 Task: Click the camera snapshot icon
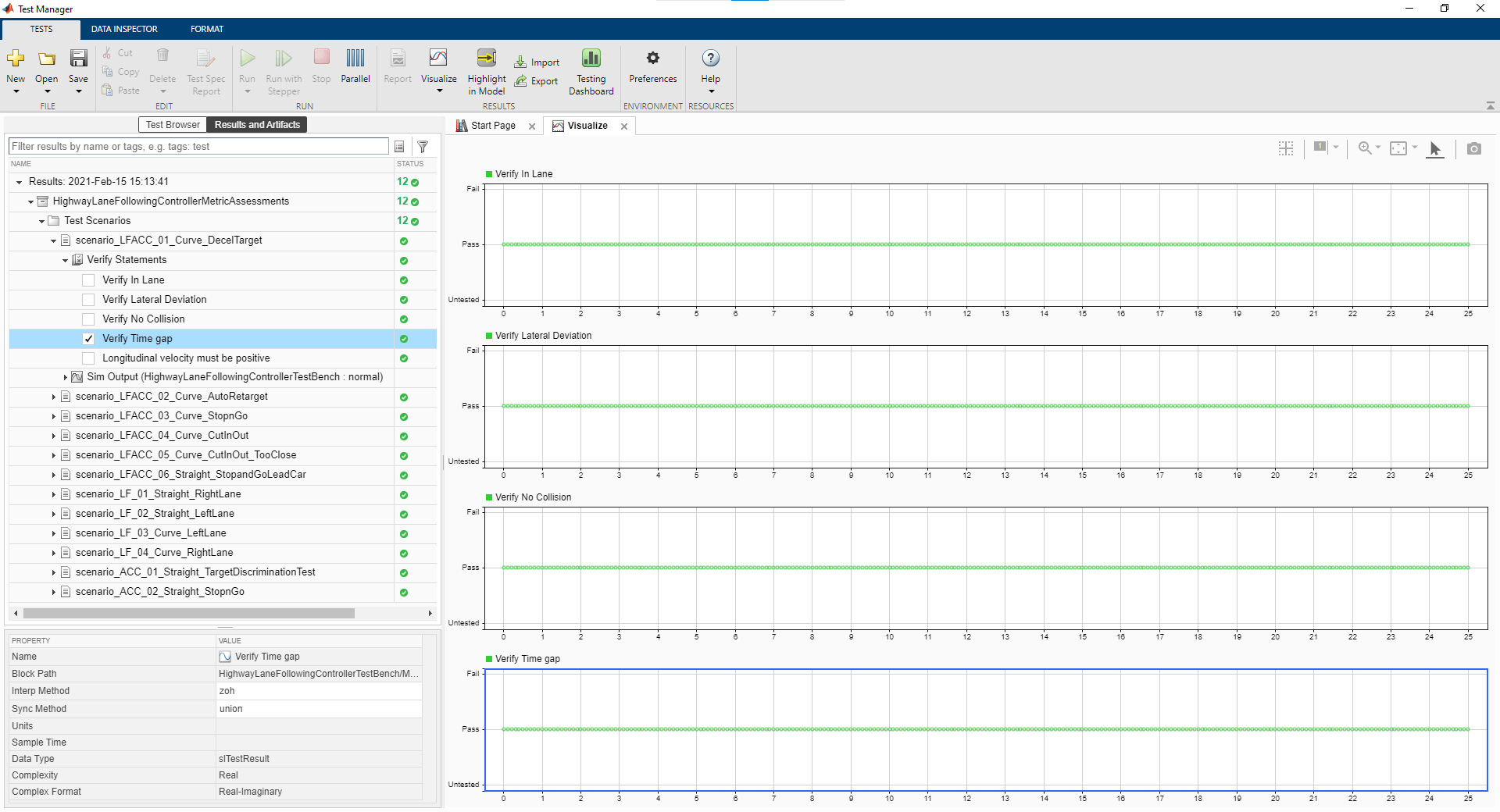click(x=1473, y=148)
